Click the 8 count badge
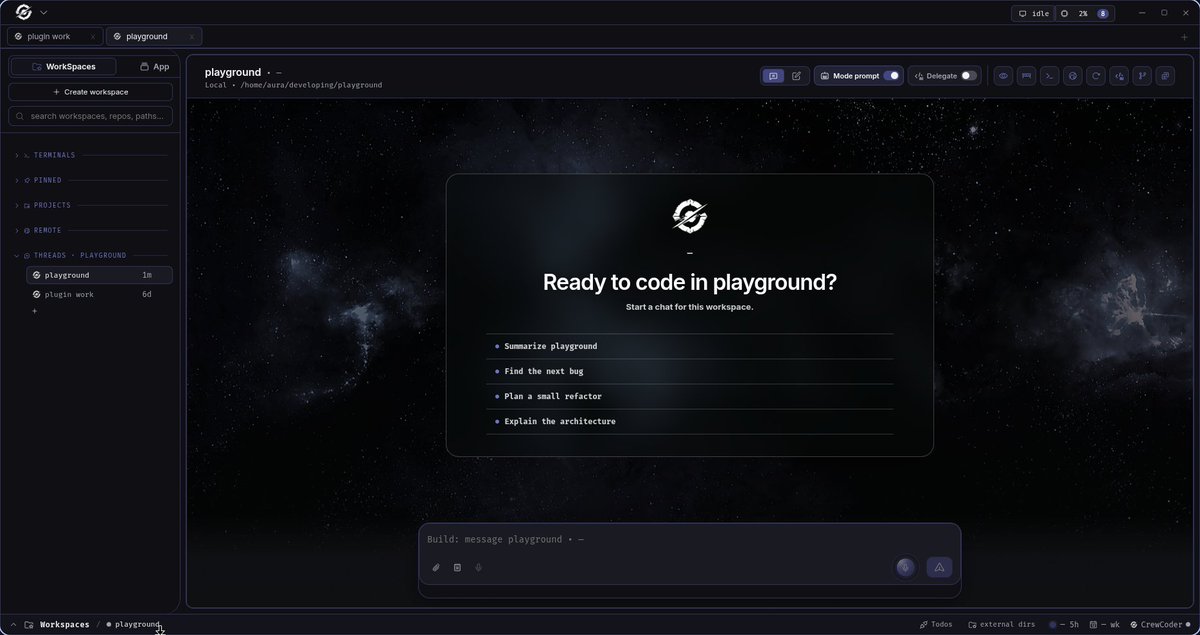The height and width of the screenshot is (635, 1200). click(x=1103, y=14)
